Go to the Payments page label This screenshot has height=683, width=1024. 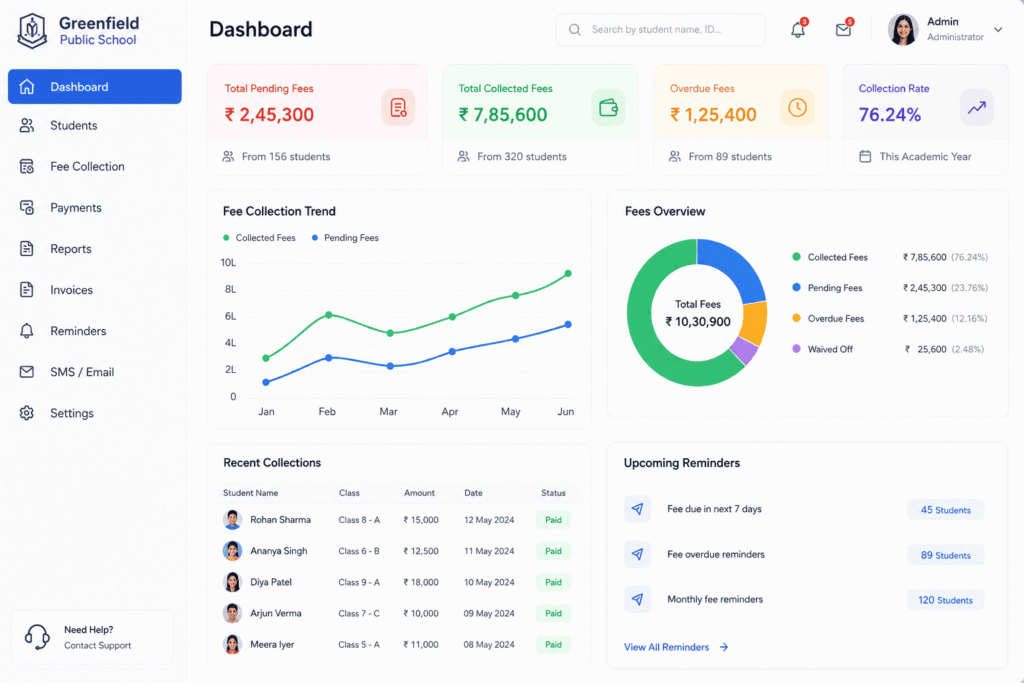(x=76, y=208)
